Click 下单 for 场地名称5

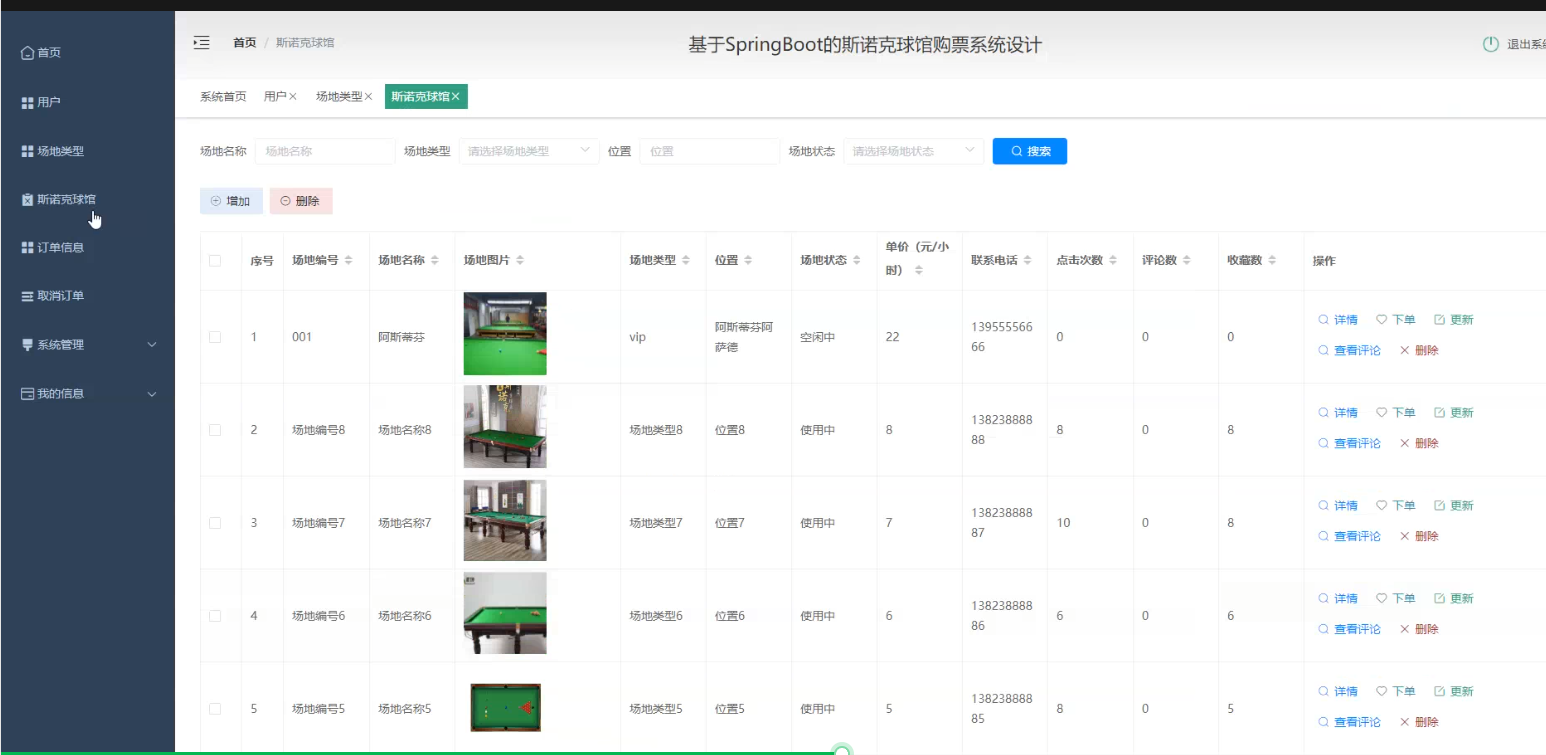(x=1396, y=692)
